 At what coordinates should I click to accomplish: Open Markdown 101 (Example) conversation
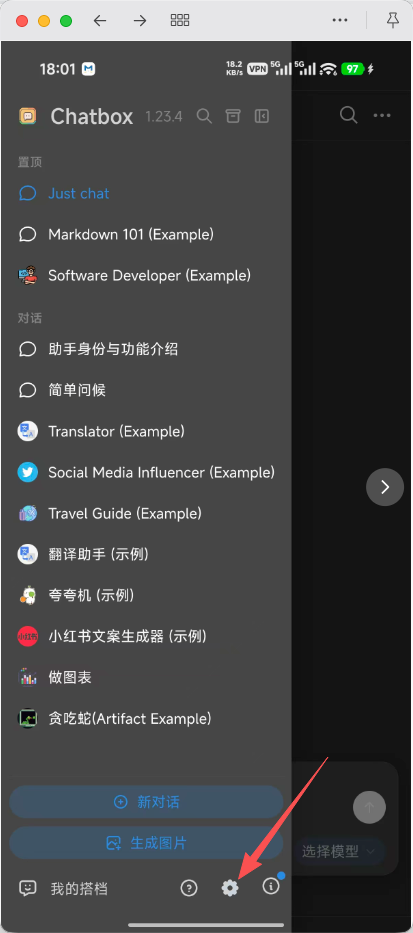[x=146, y=234]
